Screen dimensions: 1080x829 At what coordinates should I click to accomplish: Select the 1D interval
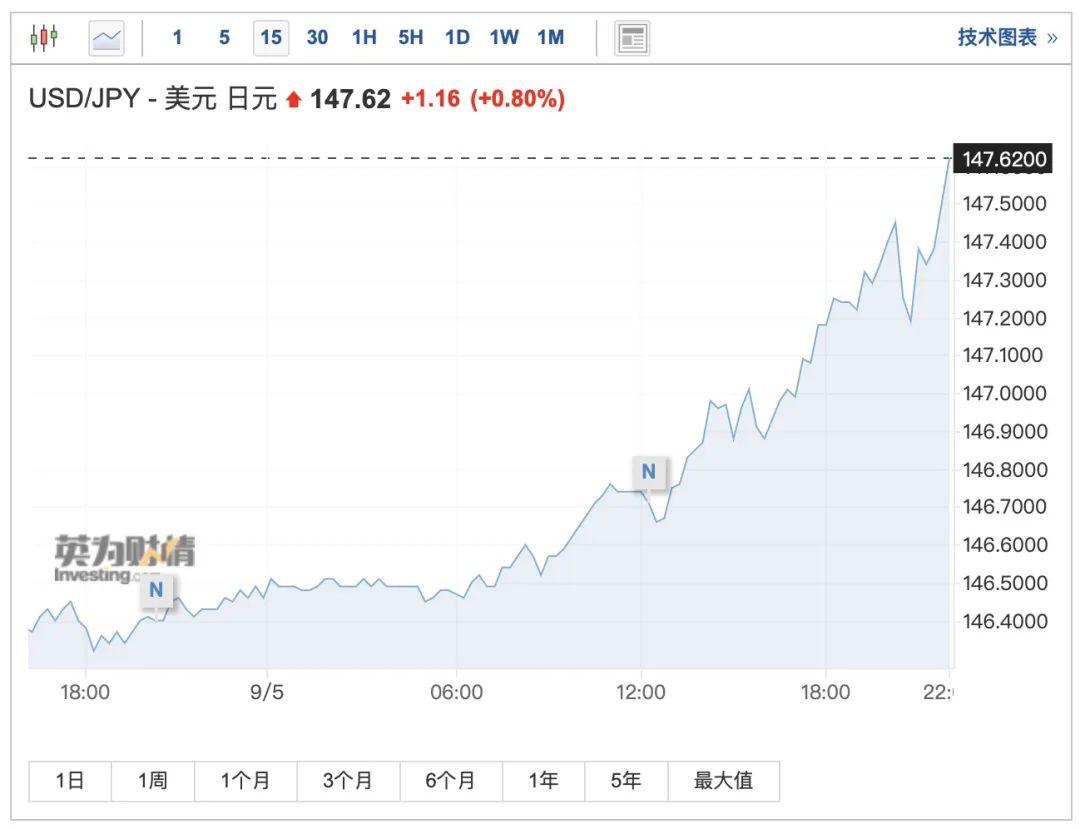point(457,37)
